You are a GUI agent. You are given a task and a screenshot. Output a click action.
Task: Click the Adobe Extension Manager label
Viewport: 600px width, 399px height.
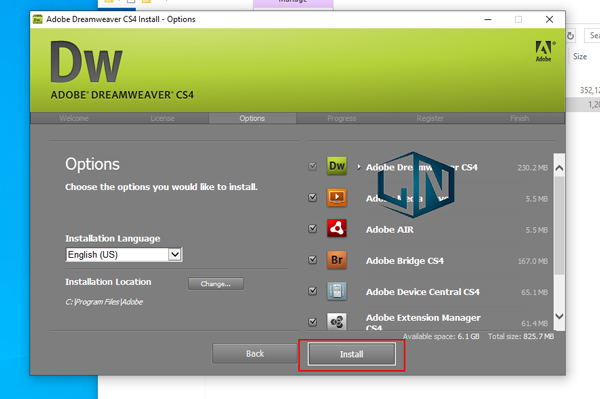[423, 322]
